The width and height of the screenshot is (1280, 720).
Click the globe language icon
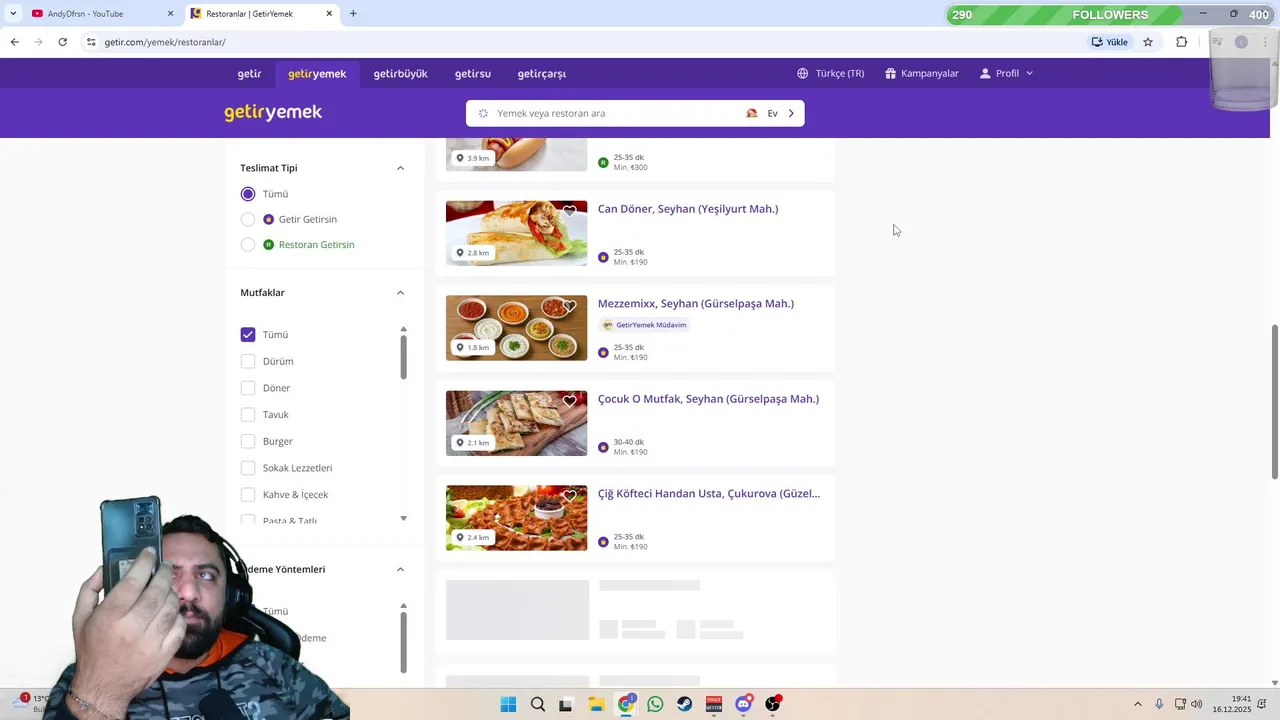click(x=802, y=73)
